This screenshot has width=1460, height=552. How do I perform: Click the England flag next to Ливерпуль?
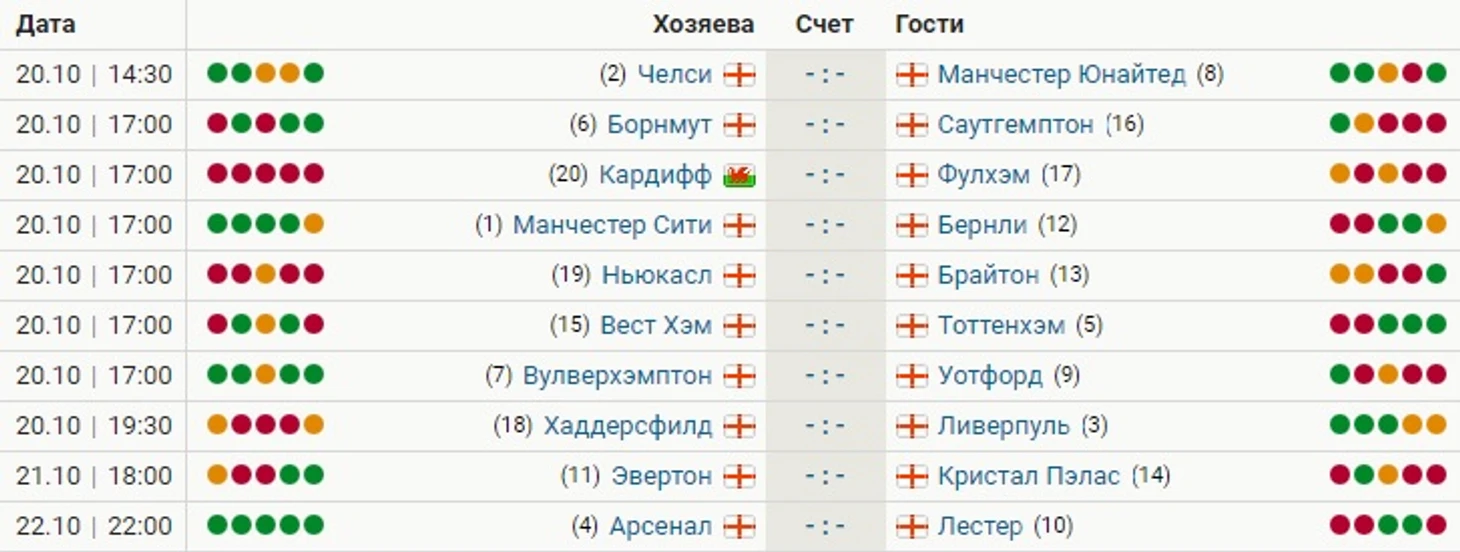[911, 426]
